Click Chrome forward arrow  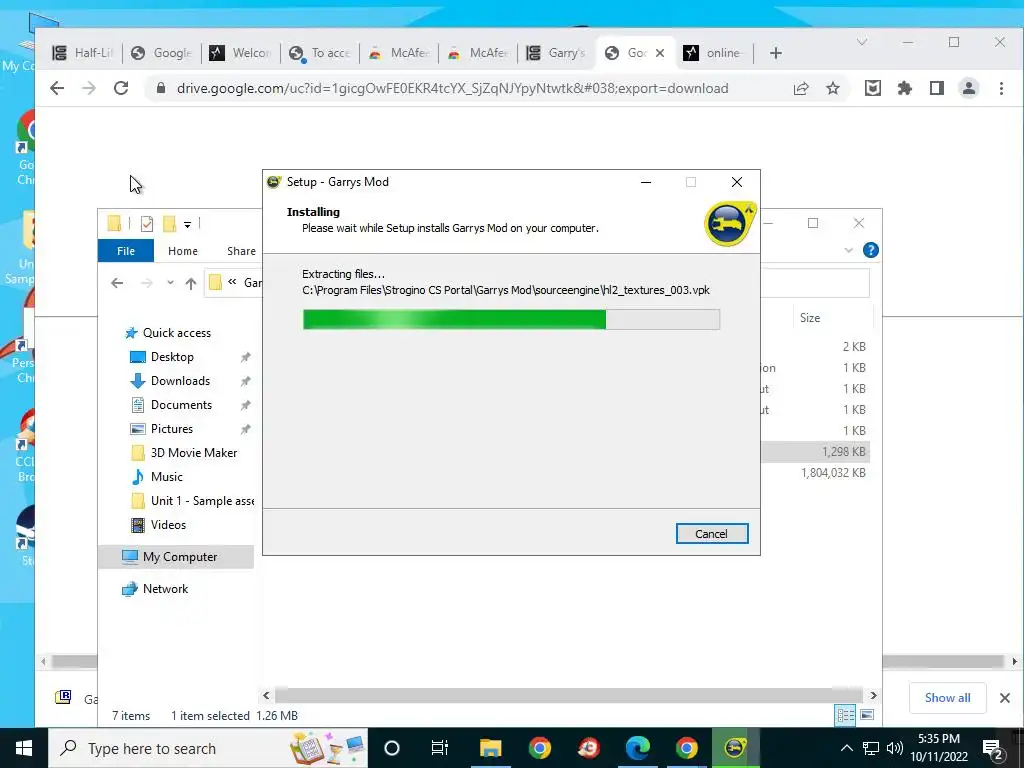pyautogui.click(x=89, y=88)
